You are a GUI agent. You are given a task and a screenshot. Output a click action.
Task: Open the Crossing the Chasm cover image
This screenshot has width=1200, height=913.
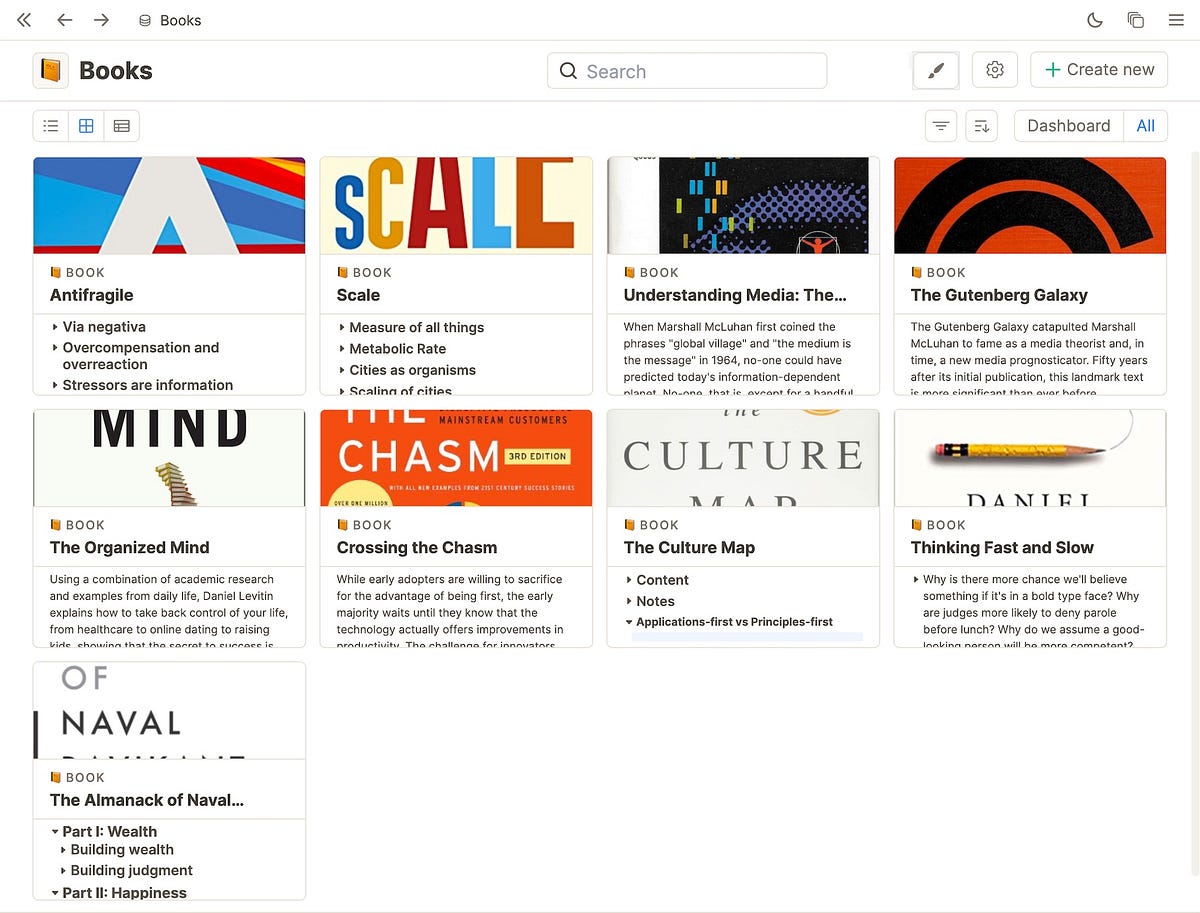point(456,458)
